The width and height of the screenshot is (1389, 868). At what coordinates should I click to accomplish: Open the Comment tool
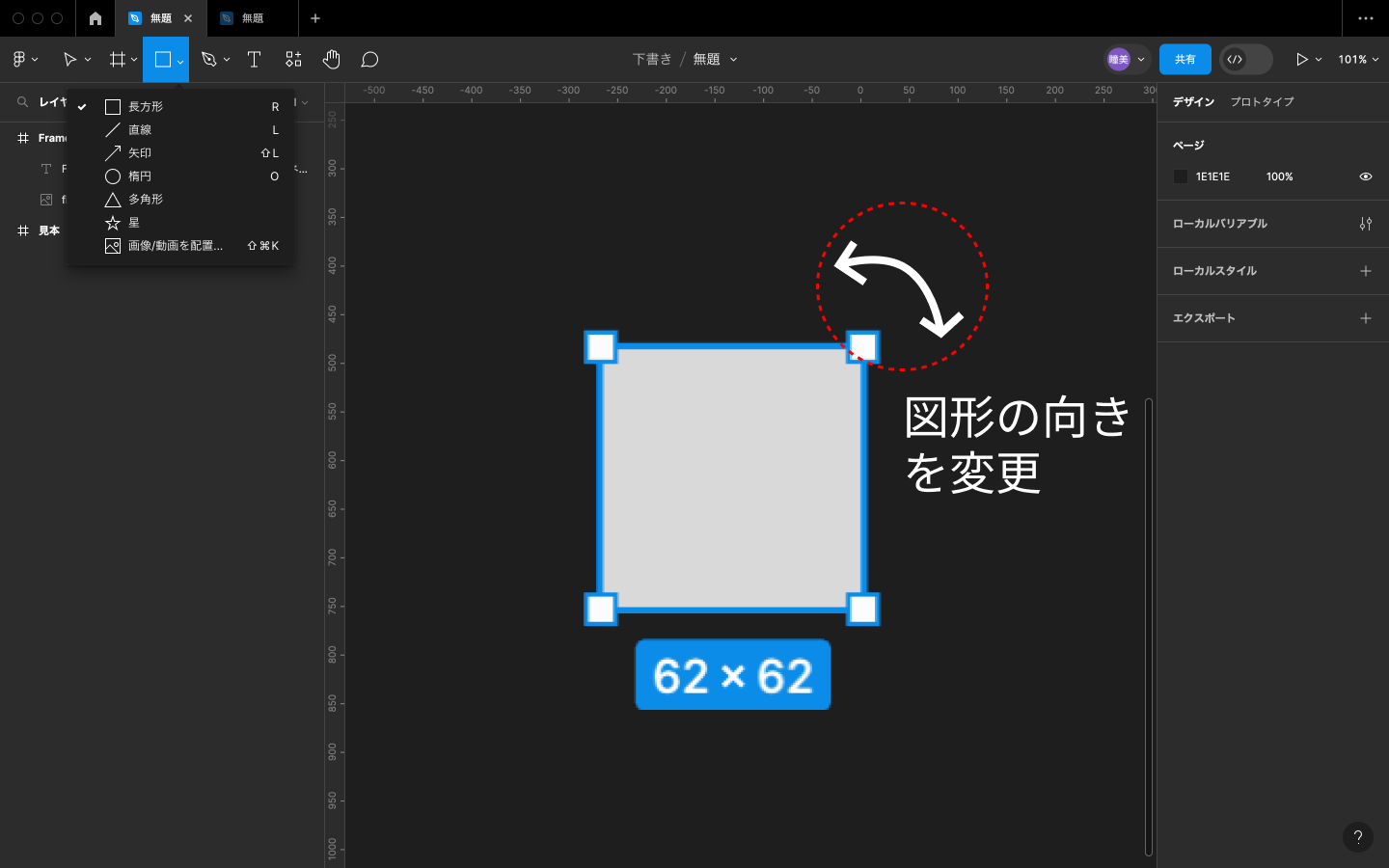pyautogui.click(x=369, y=60)
